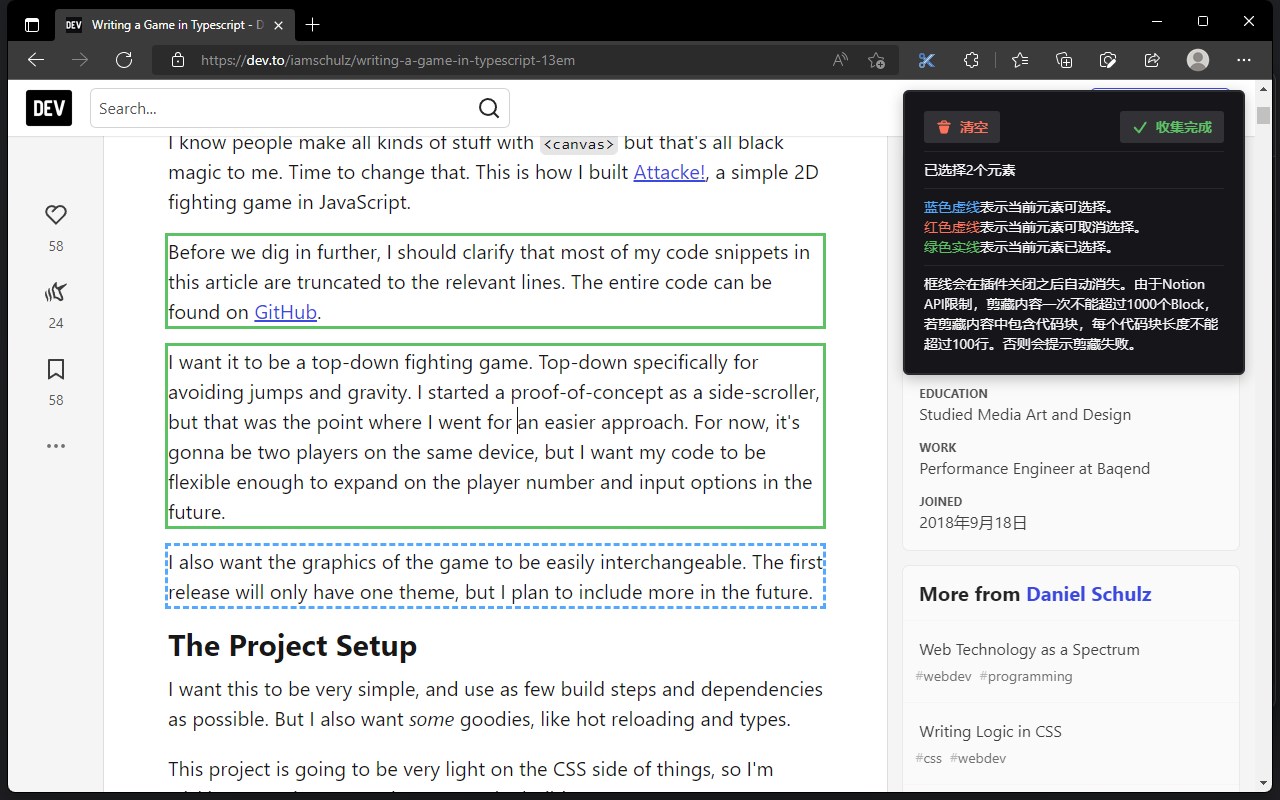The height and width of the screenshot is (800, 1280).
Task: Click the 收集完成 finish collecting button
Action: (1172, 127)
